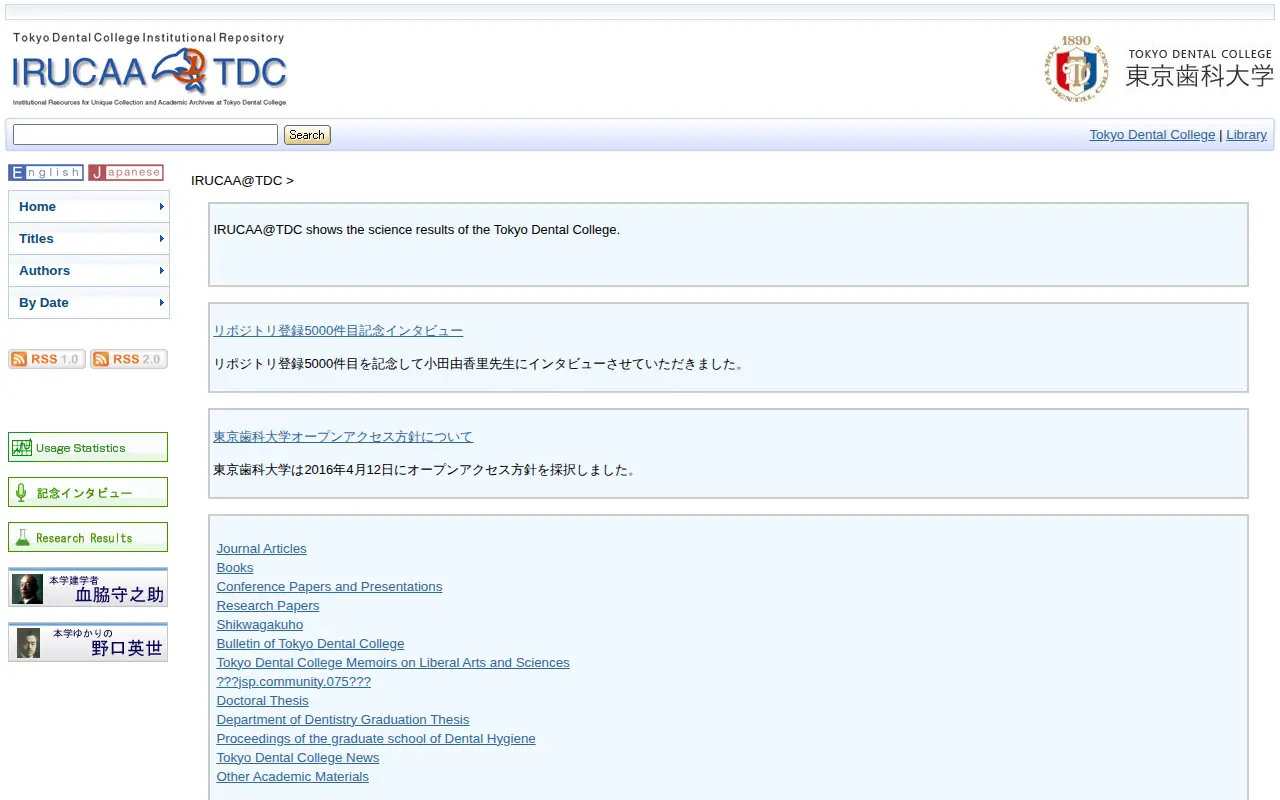Open the Home menu item
The image size is (1280, 800).
tap(89, 207)
